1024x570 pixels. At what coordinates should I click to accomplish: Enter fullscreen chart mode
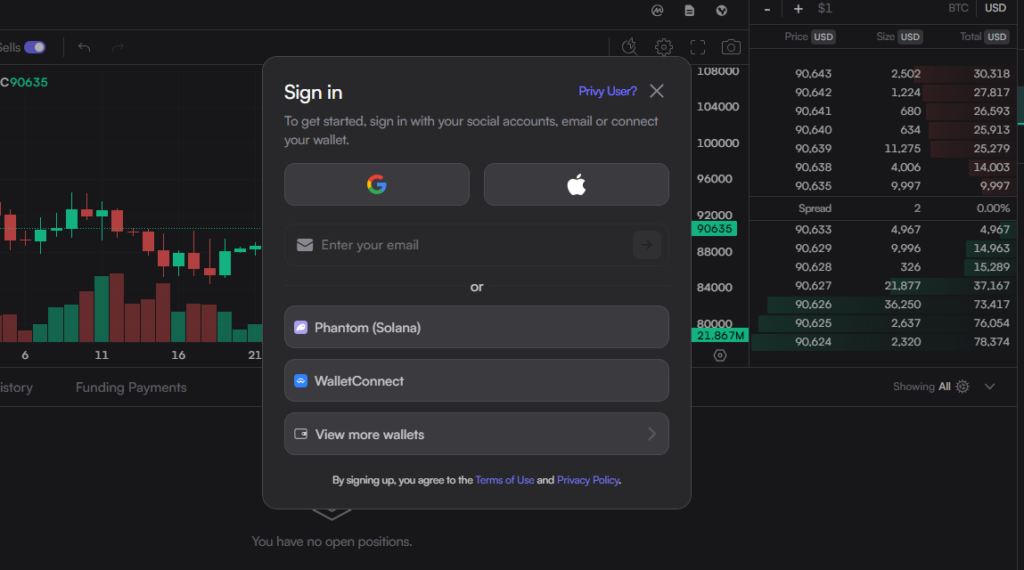pos(698,47)
